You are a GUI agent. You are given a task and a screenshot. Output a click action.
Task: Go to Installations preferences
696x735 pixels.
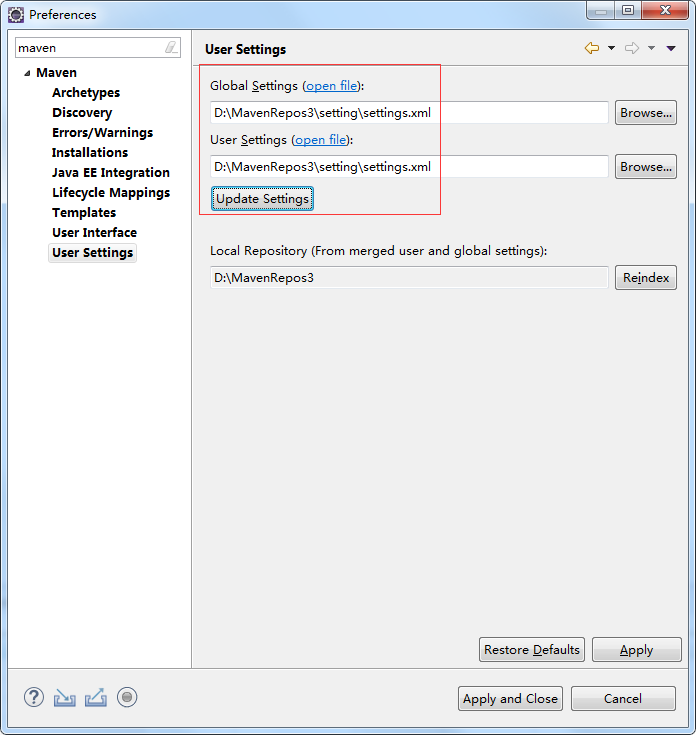click(90, 153)
